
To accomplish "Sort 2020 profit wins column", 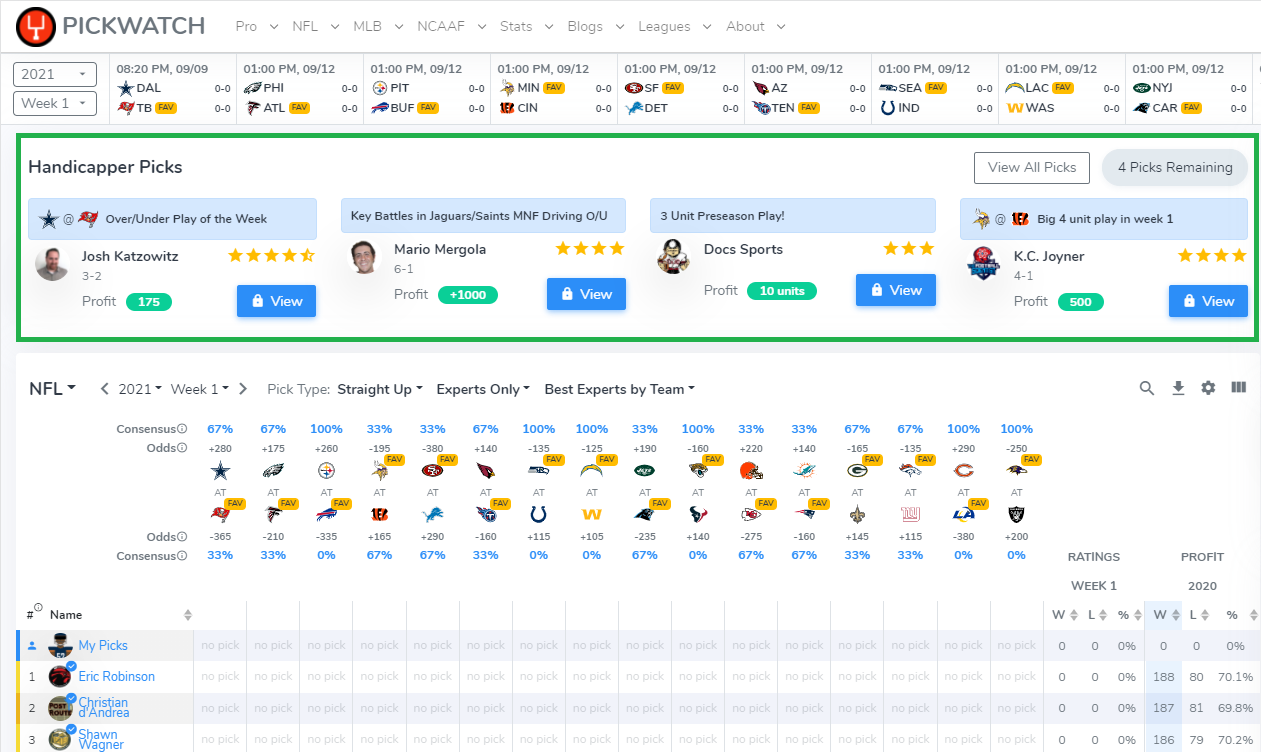I will click(x=1174, y=614).
